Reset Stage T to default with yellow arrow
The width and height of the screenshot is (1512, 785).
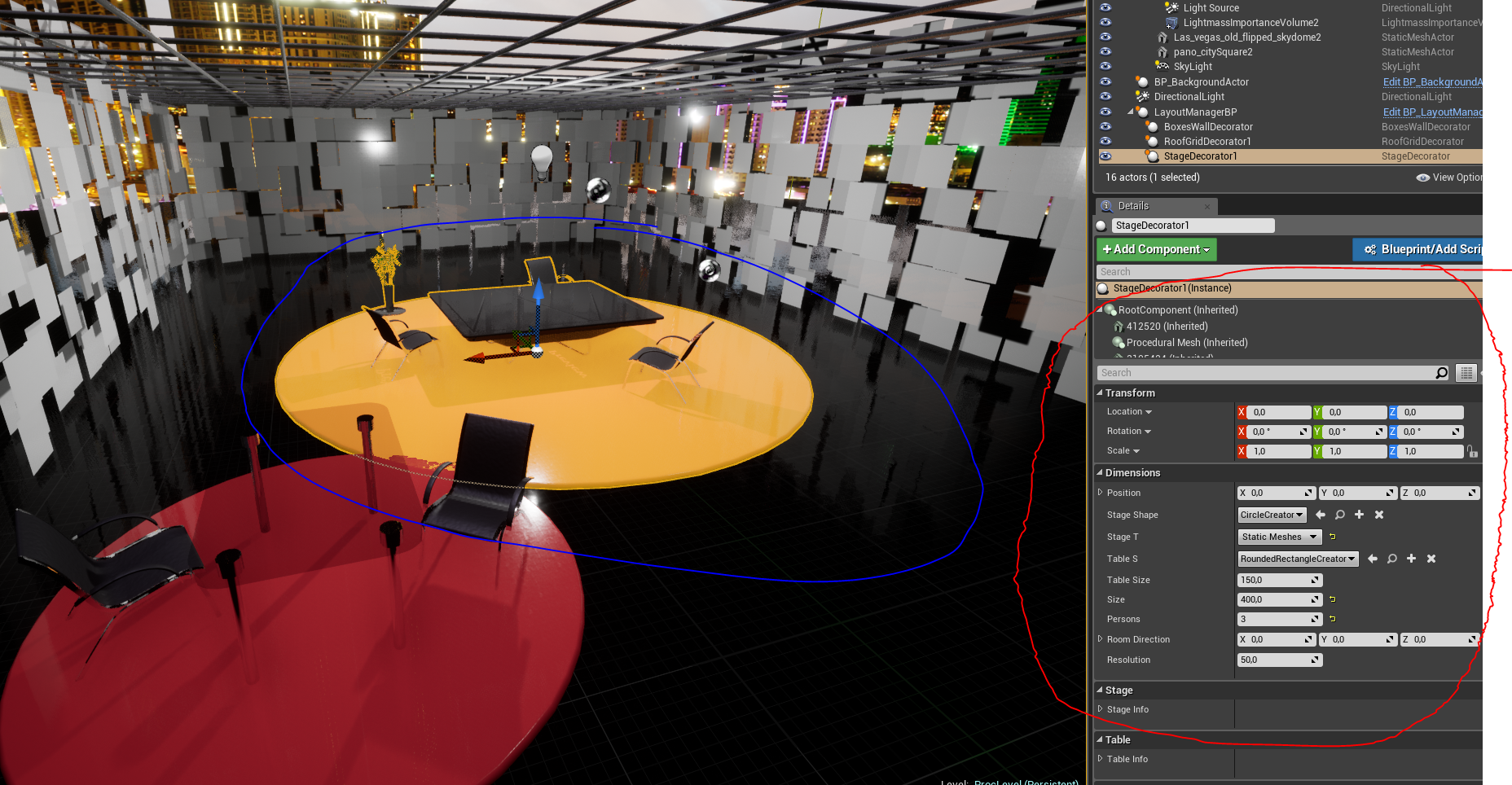click(x=1333, y=537)
